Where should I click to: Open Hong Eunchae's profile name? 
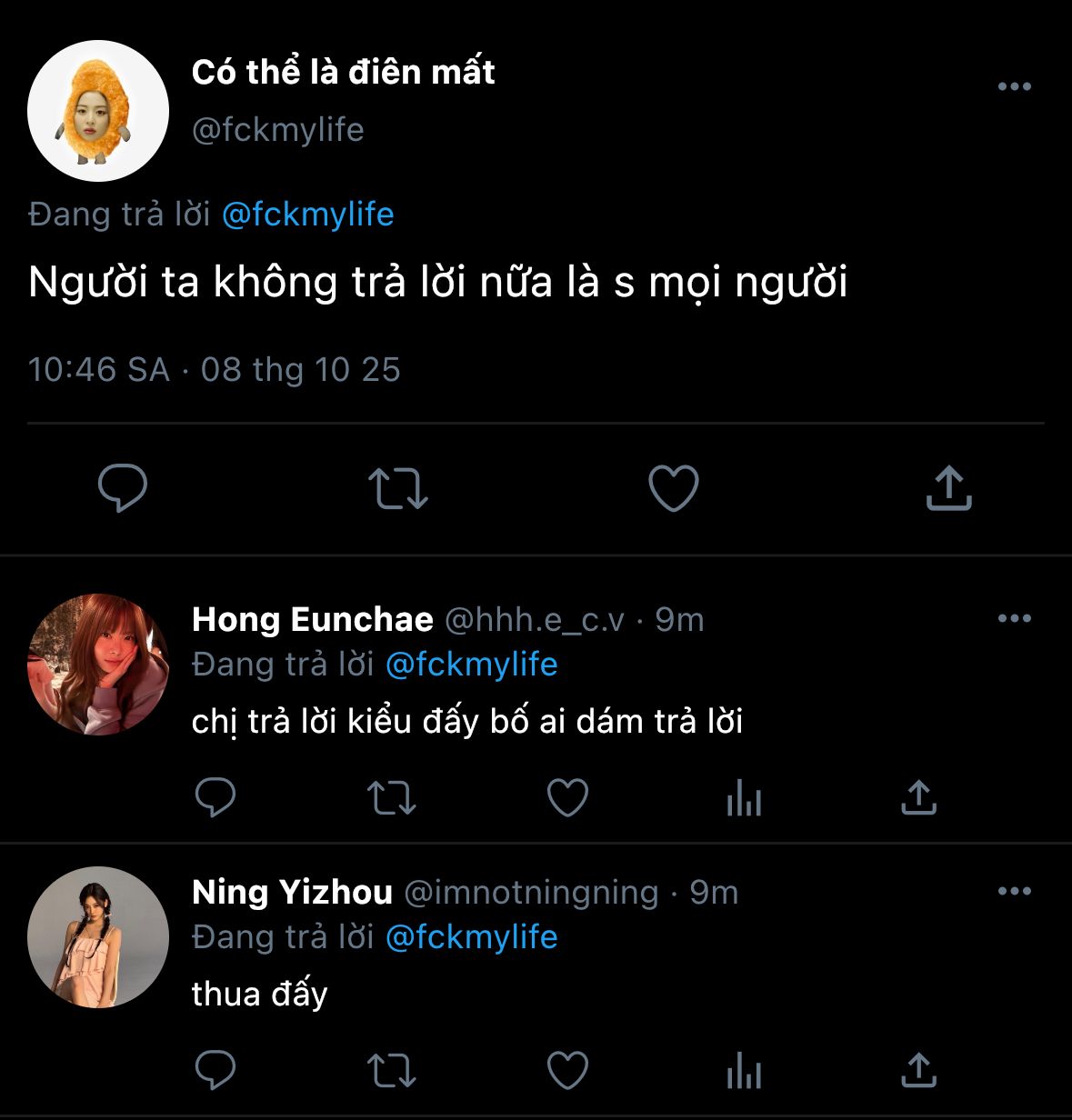coord(312,619)
